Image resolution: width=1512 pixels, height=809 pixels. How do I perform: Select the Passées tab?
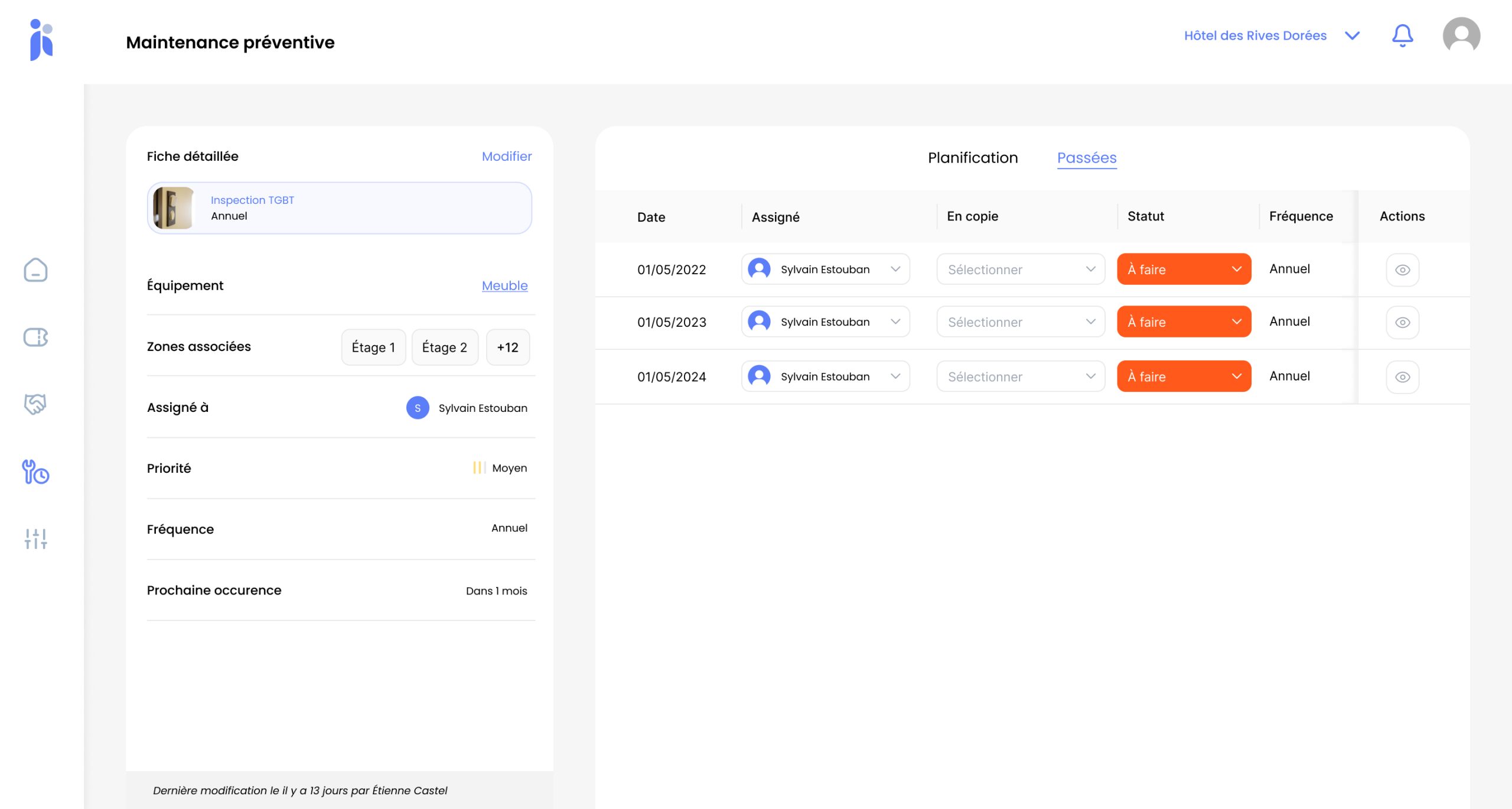tap(1086, 158)
